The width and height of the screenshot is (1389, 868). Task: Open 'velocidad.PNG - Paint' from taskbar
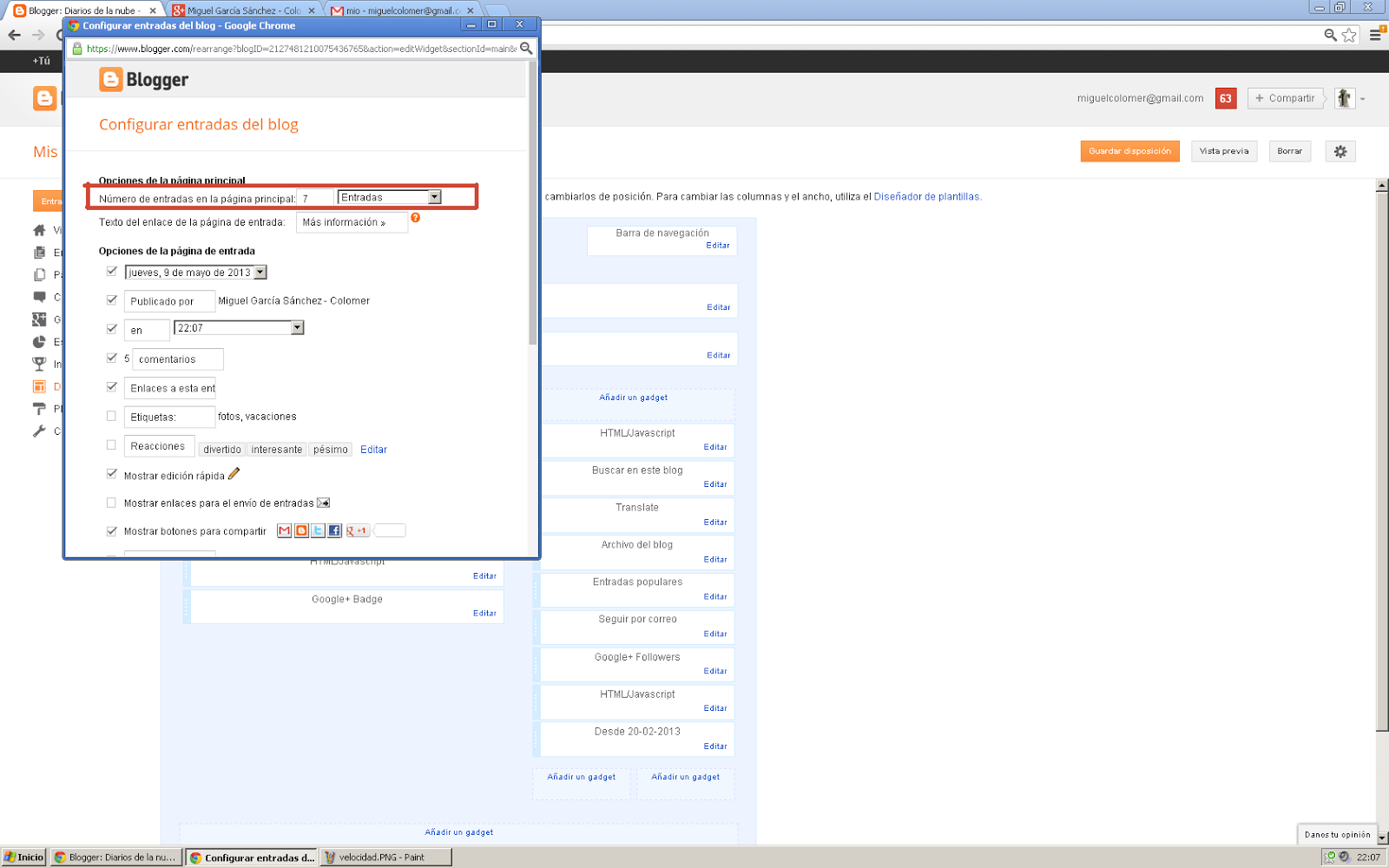[x=385, y=857]
